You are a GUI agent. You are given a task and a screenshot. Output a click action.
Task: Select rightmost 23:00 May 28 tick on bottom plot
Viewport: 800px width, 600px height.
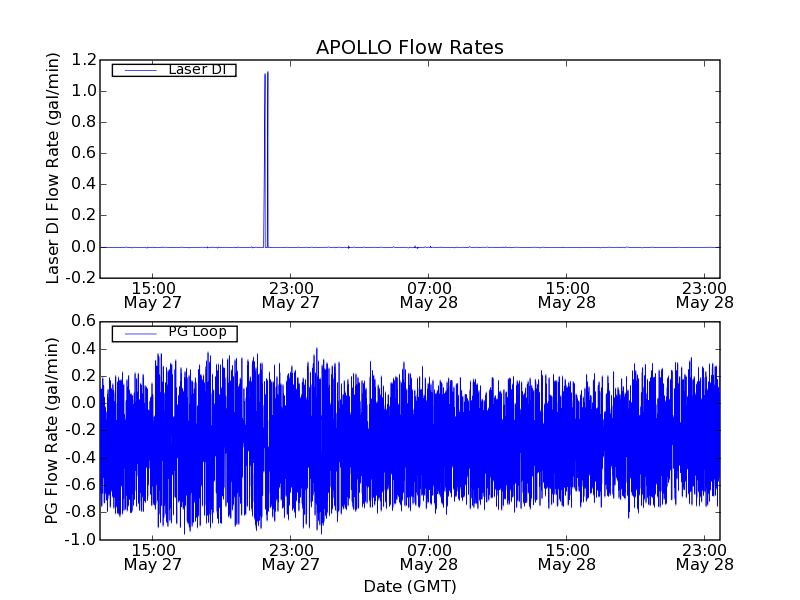pos(704,557)
